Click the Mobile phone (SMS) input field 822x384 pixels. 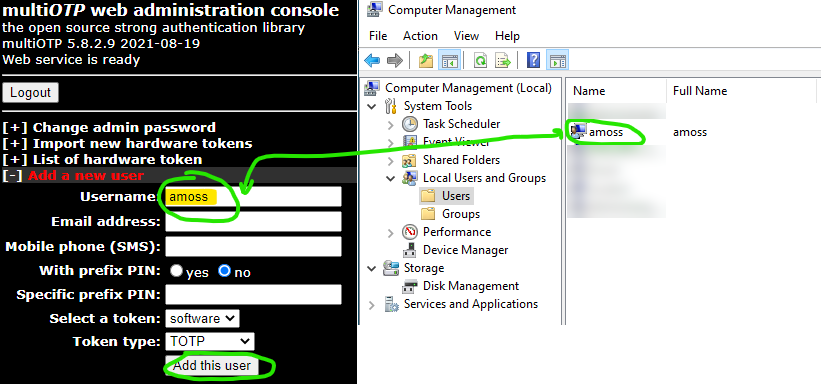click(253, 247)
